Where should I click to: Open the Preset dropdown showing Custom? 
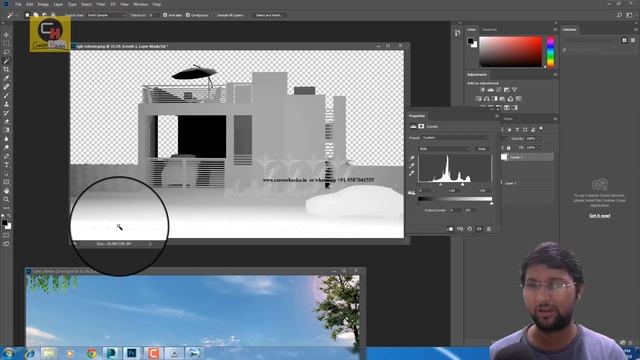pyautogui.click(x=456, y=138)
